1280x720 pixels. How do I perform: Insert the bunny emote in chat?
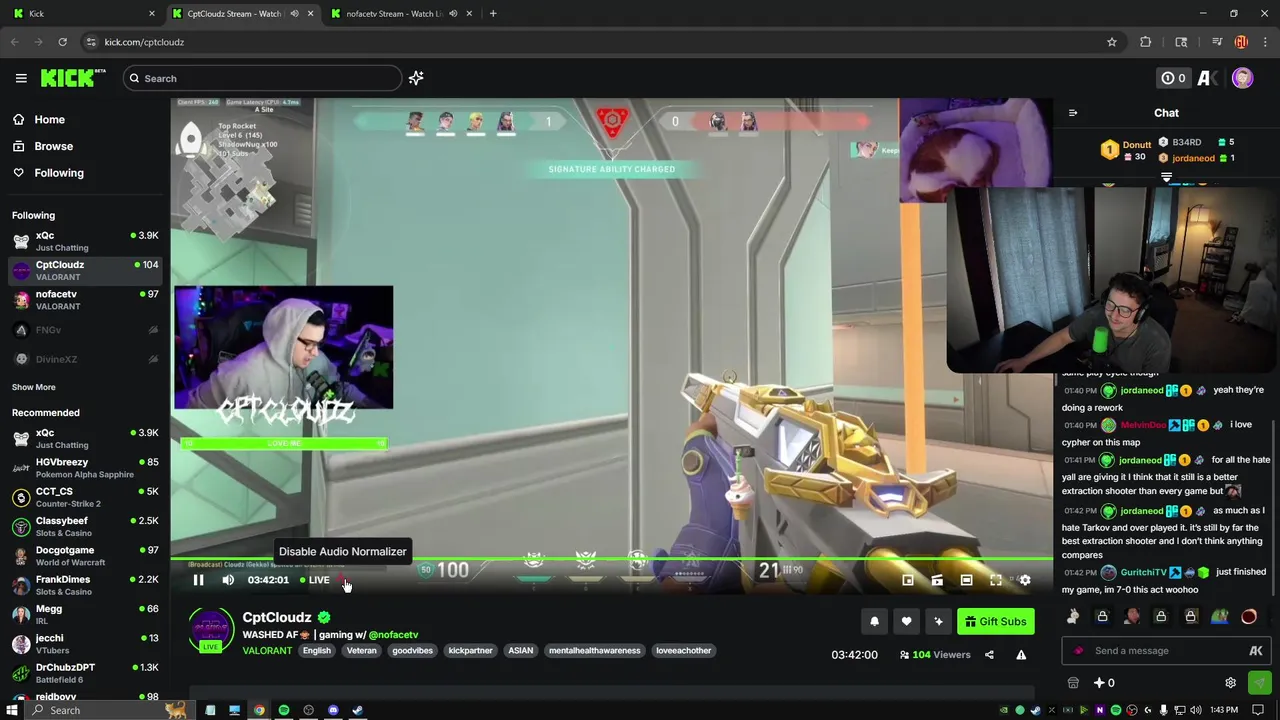tap(1073, 617)
